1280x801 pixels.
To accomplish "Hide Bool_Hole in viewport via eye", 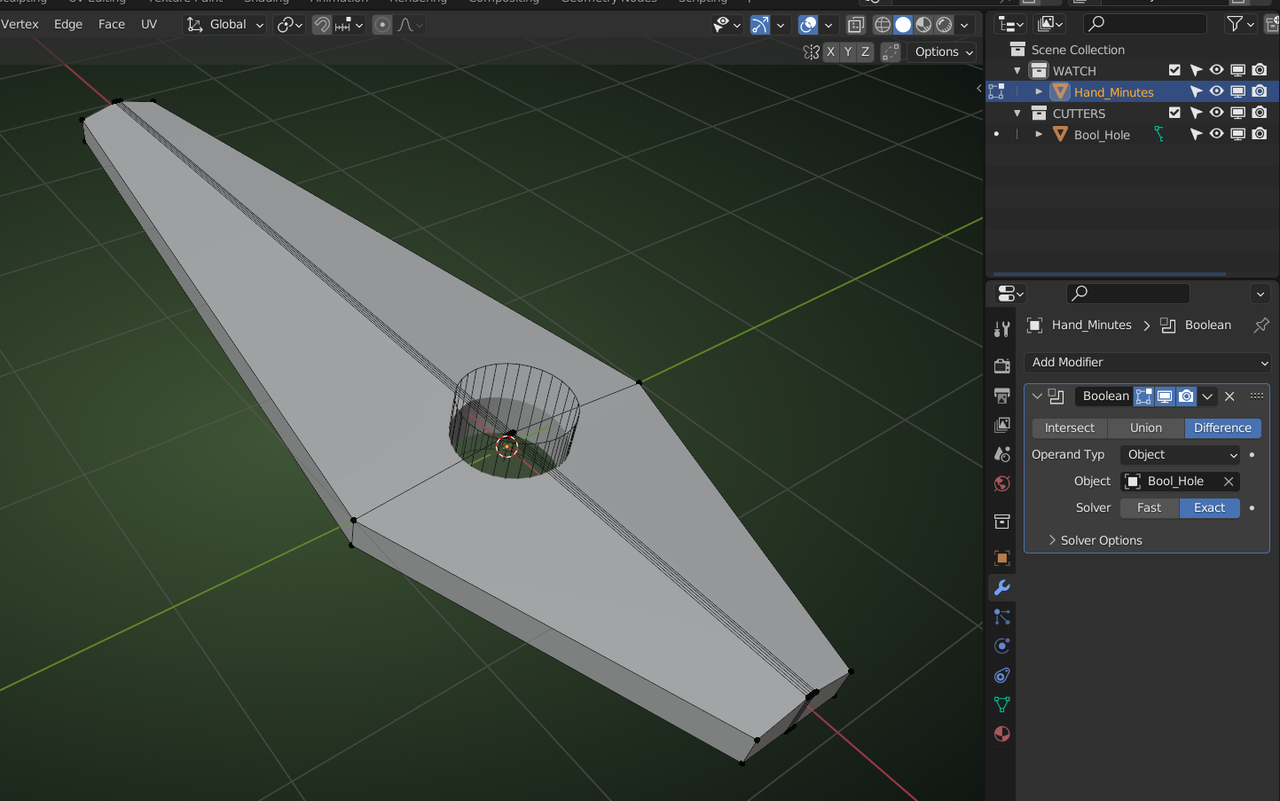I will pos(1217,134).
